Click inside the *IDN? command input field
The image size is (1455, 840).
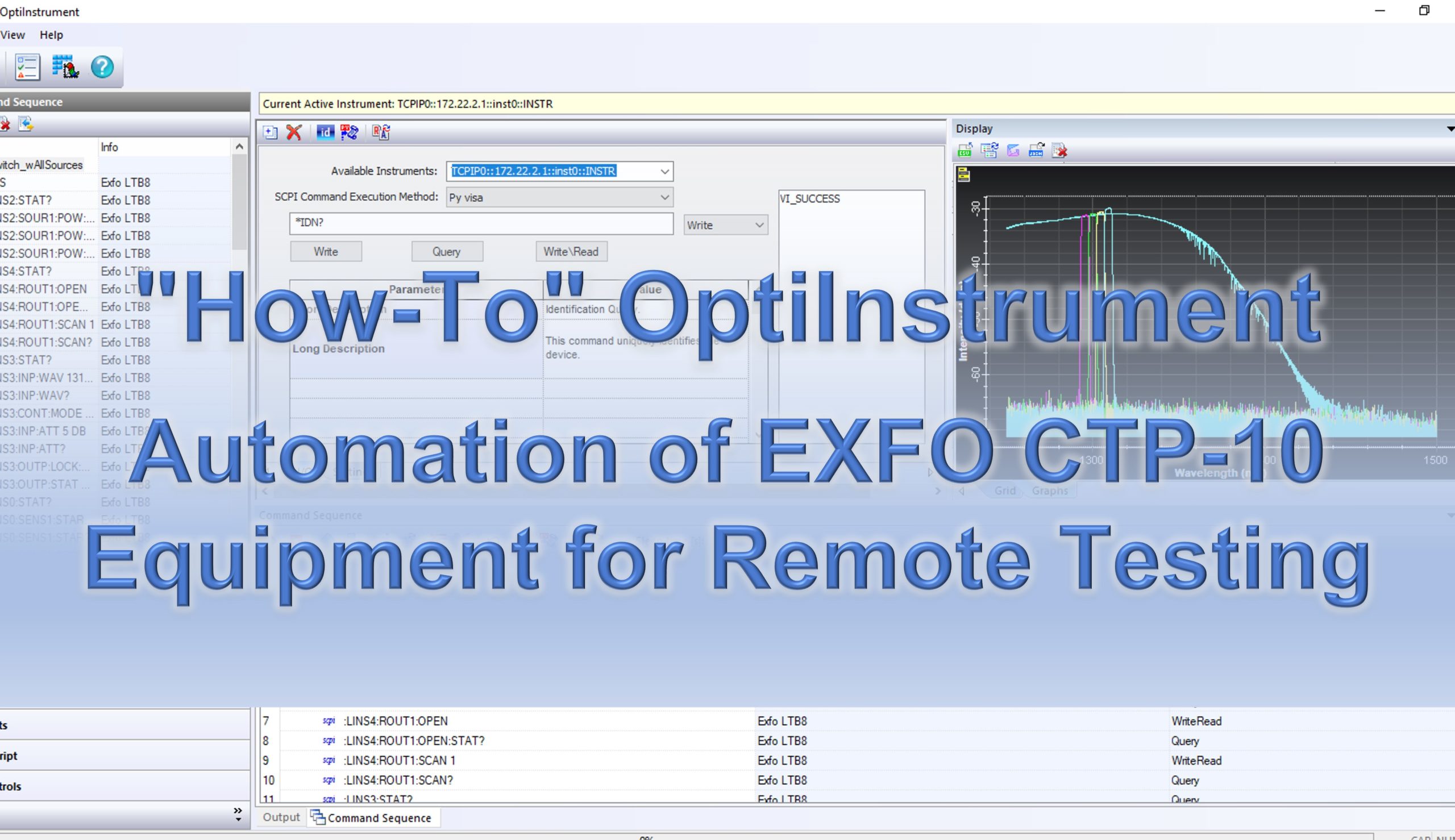coord(481,223)
